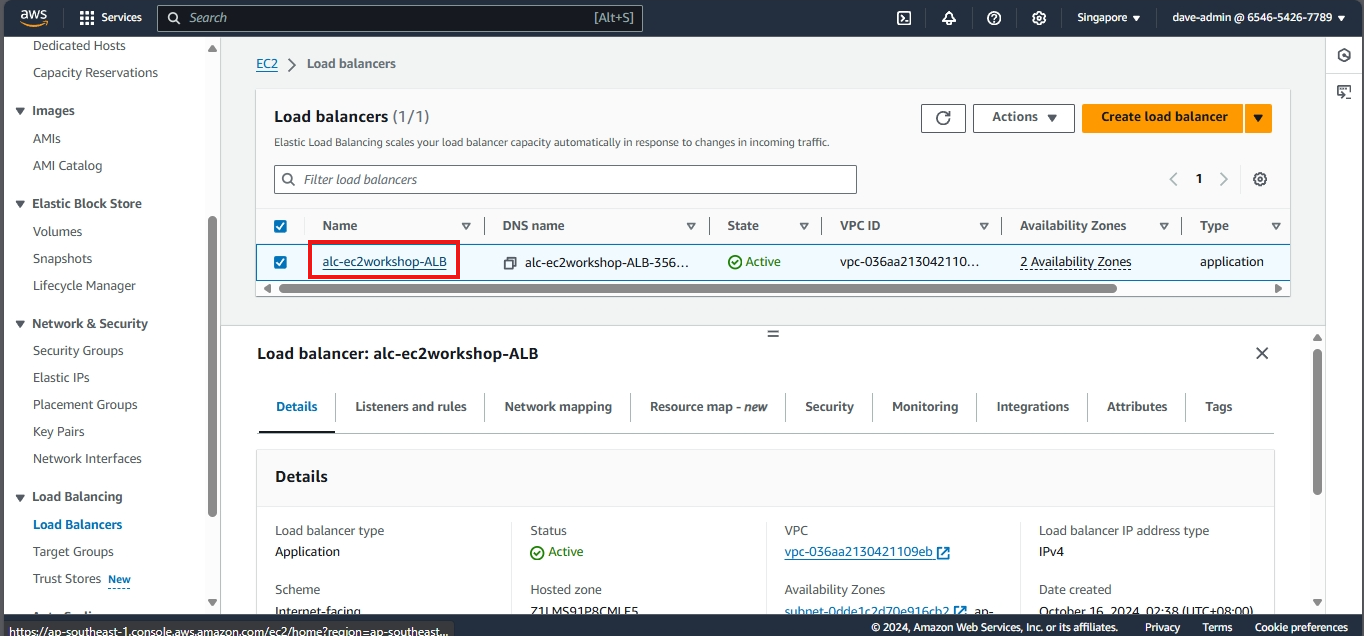Expand the Create load balancer split arrow

coord(1258,118)
